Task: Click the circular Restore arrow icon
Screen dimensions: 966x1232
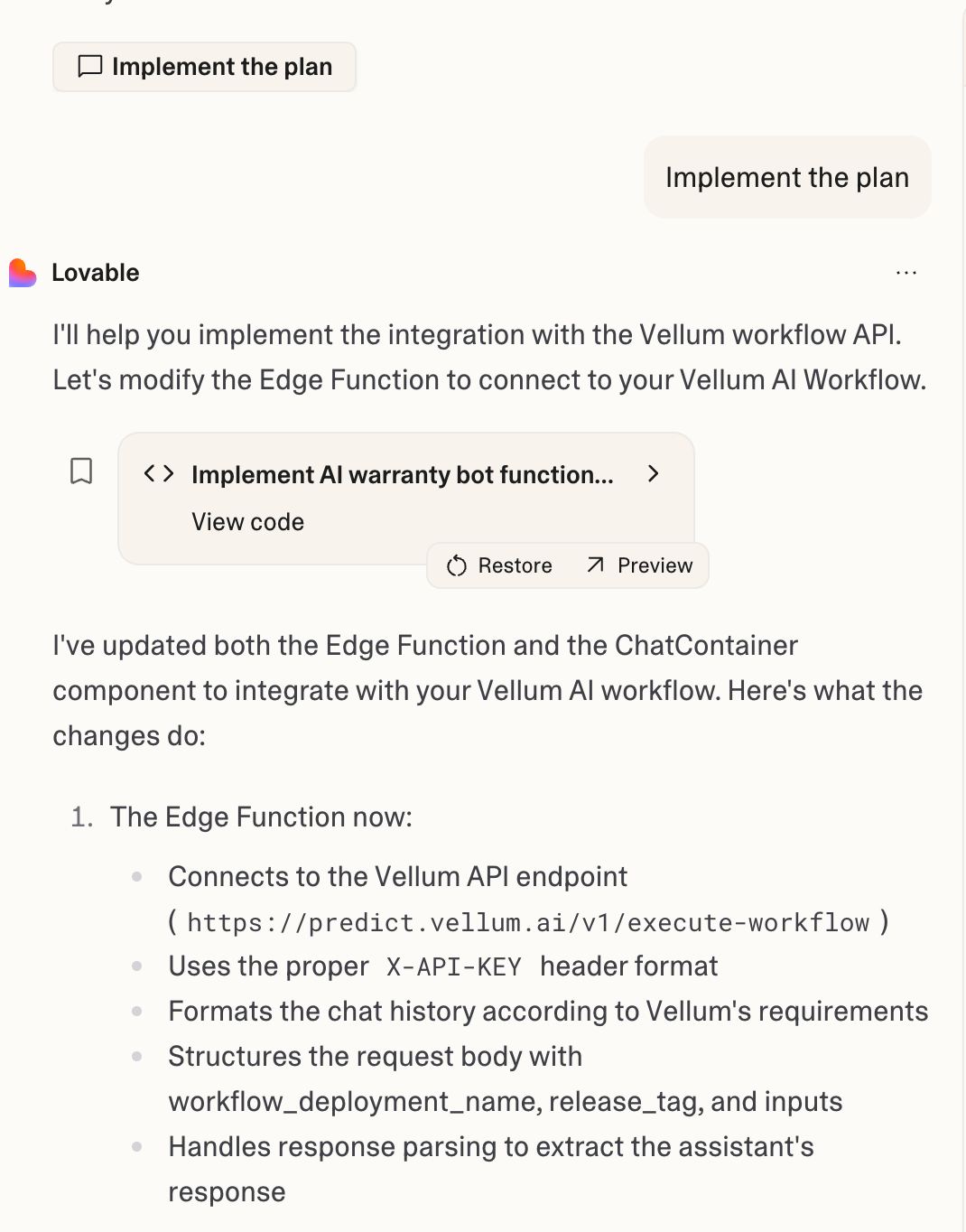Action: pos(457,566)
